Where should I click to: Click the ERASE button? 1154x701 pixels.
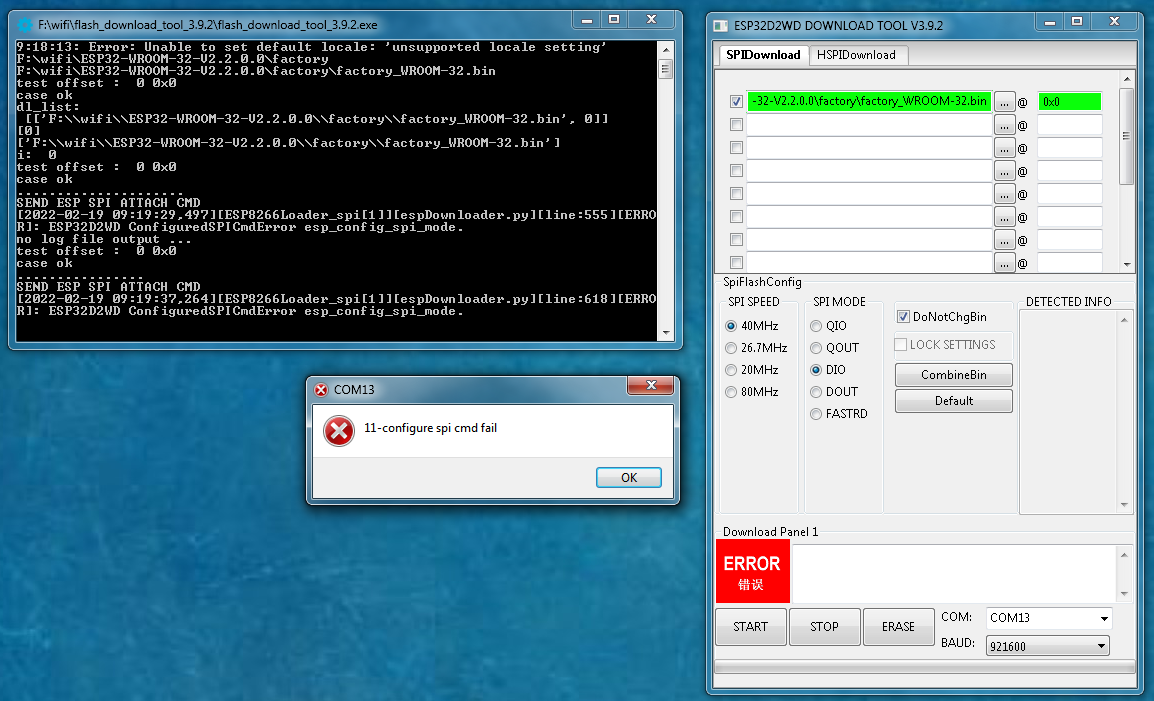(898, 627)
